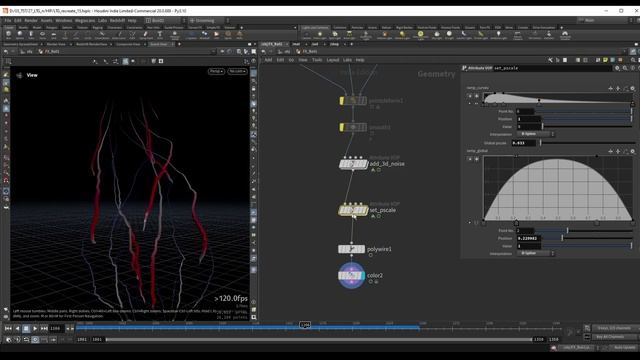Open the Render menu in main menu bar
This screenshot has width=640, height=360.
tap(31, 20)
